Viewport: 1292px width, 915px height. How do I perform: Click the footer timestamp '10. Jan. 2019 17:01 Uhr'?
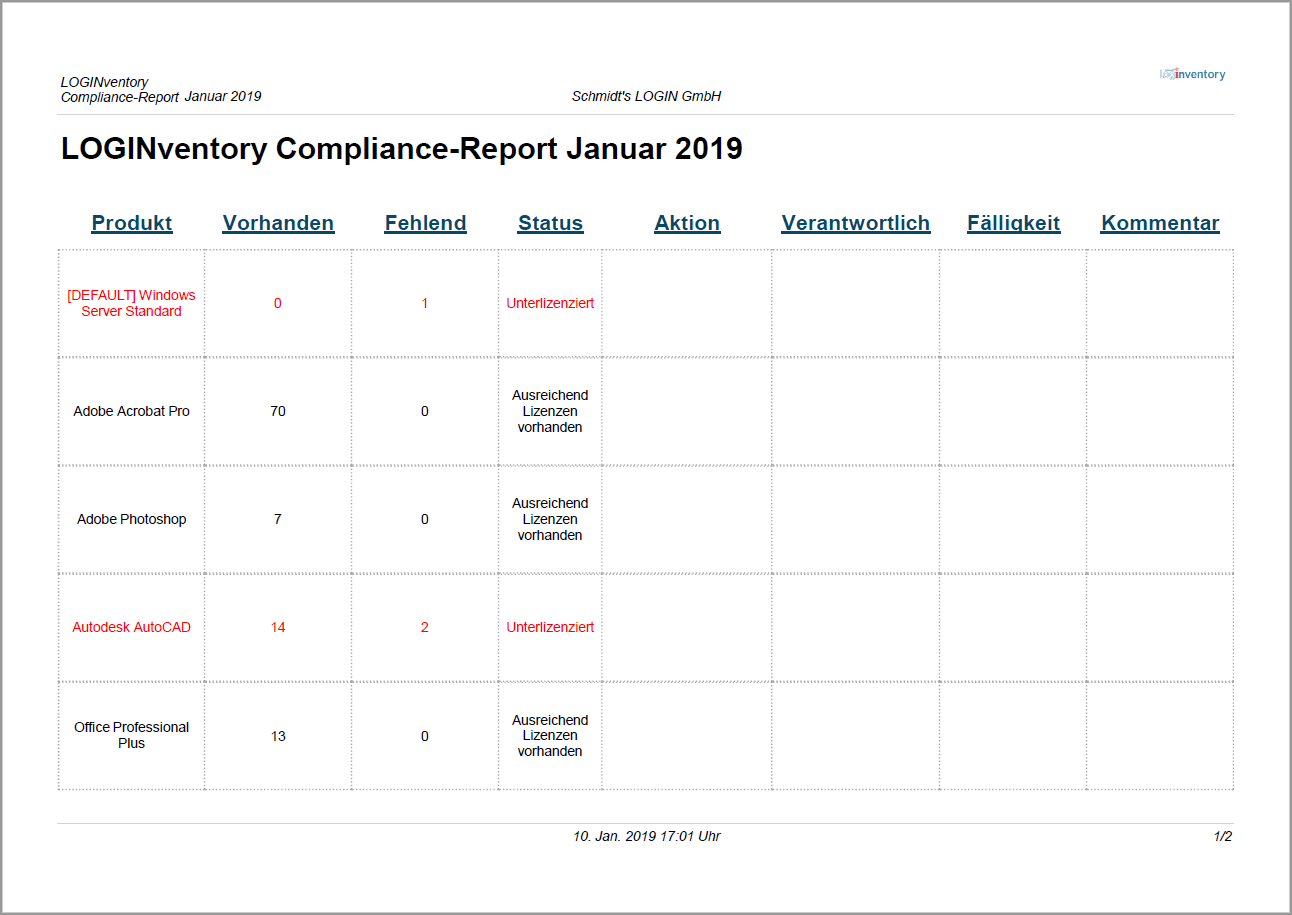click(x=646, y=836)
